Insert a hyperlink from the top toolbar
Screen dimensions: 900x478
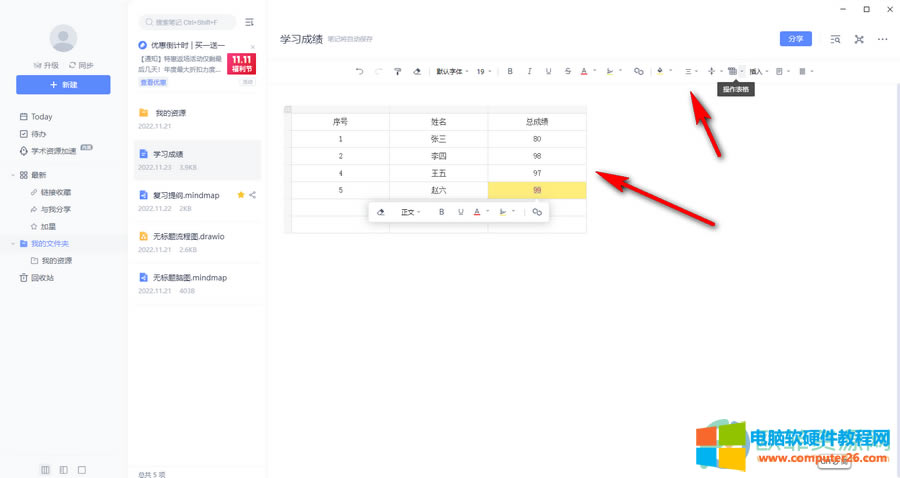[x=638, y=71]
